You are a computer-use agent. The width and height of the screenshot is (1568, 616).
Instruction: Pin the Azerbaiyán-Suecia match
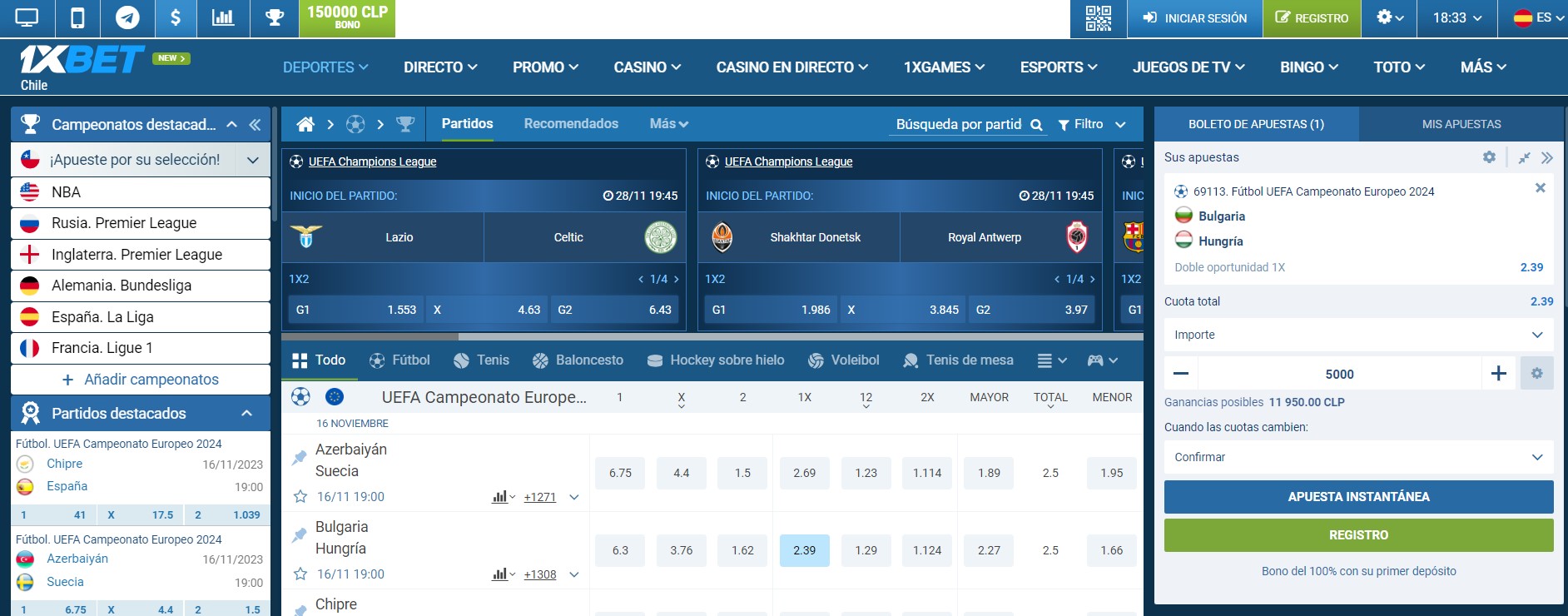(x=300, y=457)
